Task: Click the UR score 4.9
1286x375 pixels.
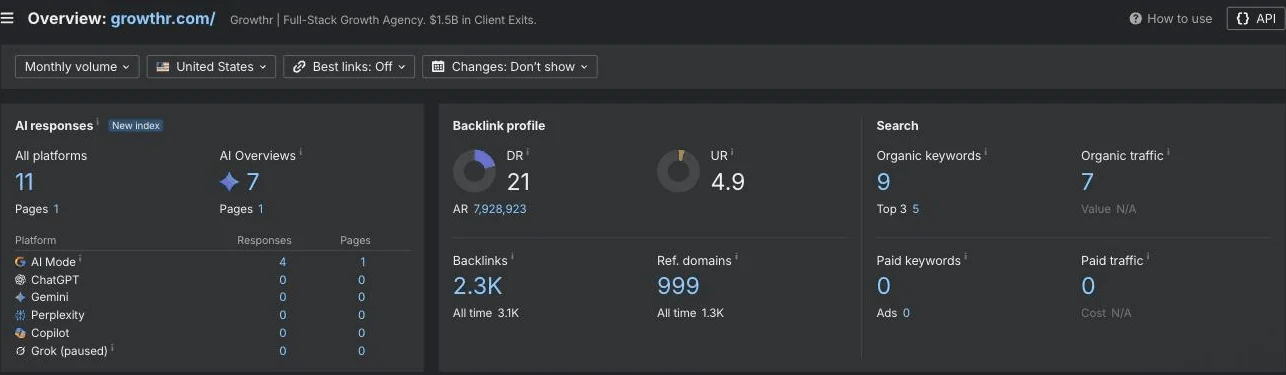Action: click(728, 182)
